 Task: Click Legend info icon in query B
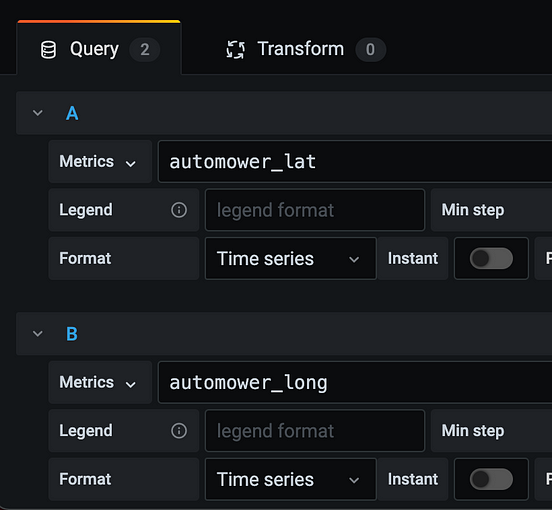pyautogui.click(x=179, y=431)
